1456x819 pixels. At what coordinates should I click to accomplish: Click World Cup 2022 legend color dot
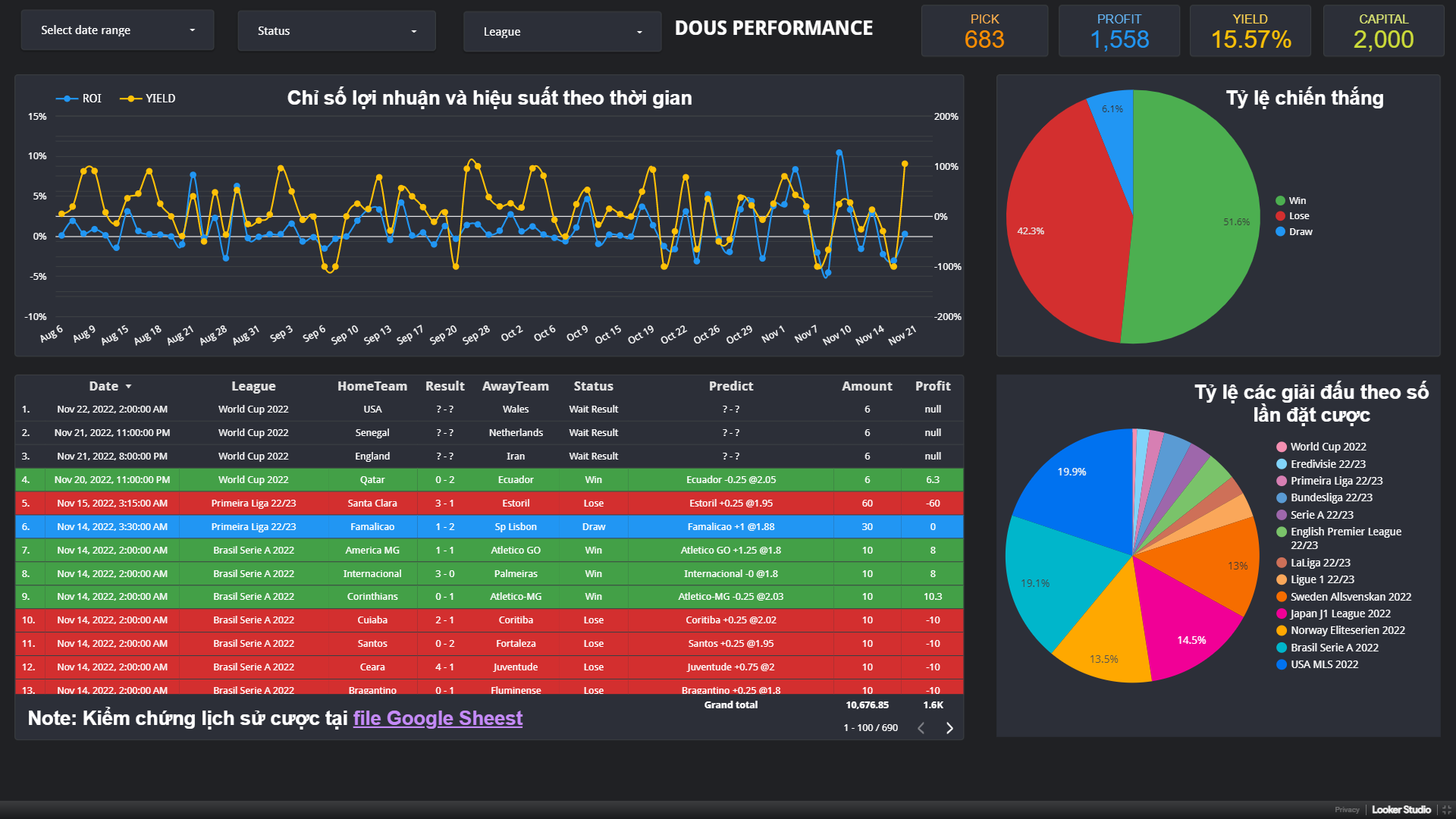[1282, 447]
